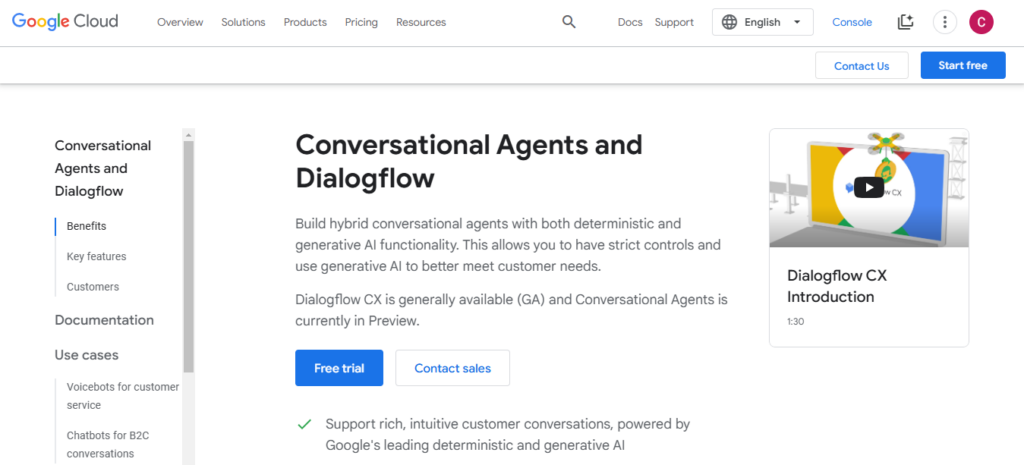1024x465 pixels.
Task: Select Customers in the sidebar
Action: [x=93, y=287]
